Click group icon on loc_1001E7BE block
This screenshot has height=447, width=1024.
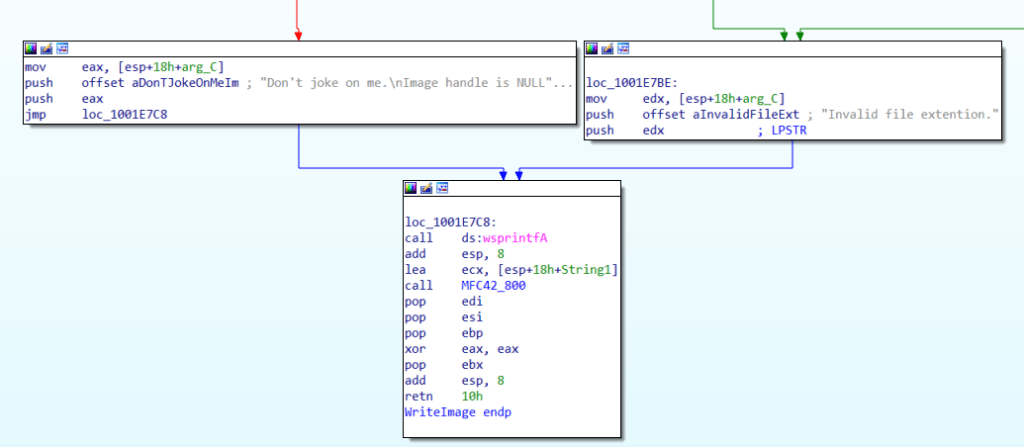623,48
